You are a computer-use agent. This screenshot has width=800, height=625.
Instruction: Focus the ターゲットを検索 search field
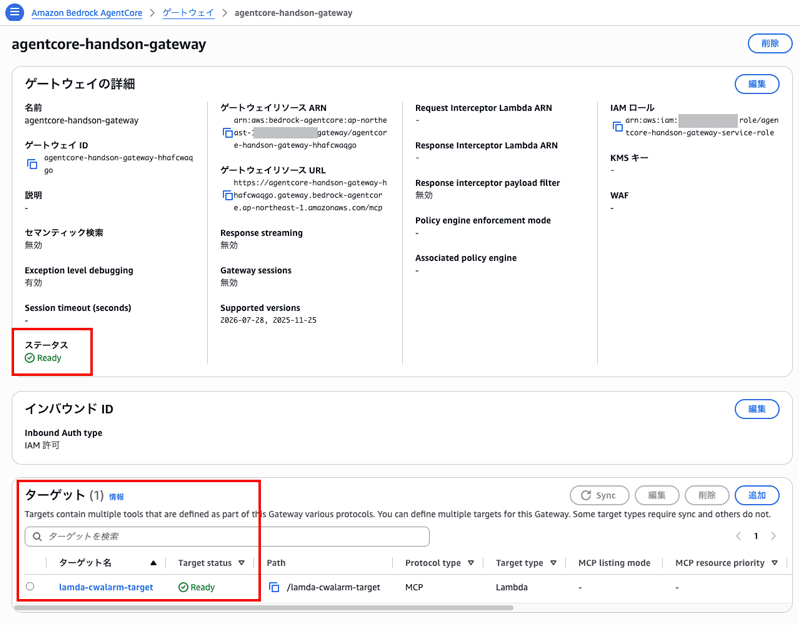227,537
